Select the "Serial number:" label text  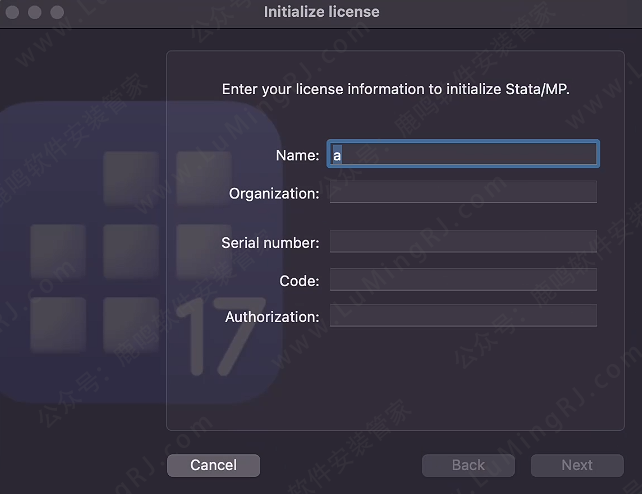[x=270, y=243]
